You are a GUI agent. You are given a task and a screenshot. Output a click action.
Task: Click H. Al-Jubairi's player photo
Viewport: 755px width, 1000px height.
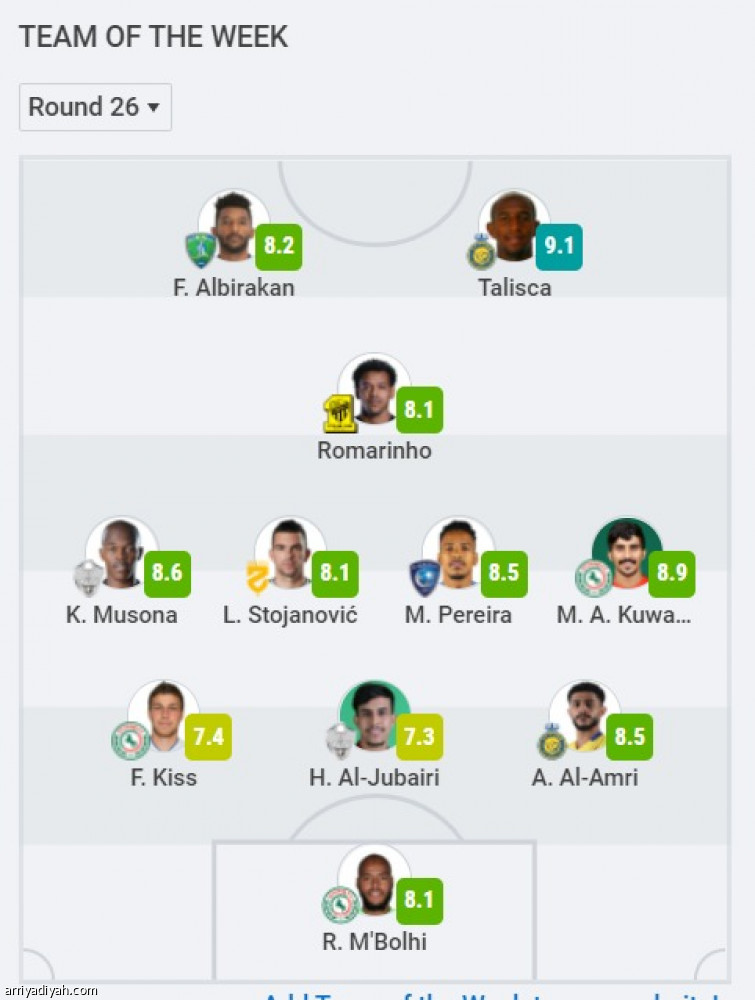pos(375,715)
